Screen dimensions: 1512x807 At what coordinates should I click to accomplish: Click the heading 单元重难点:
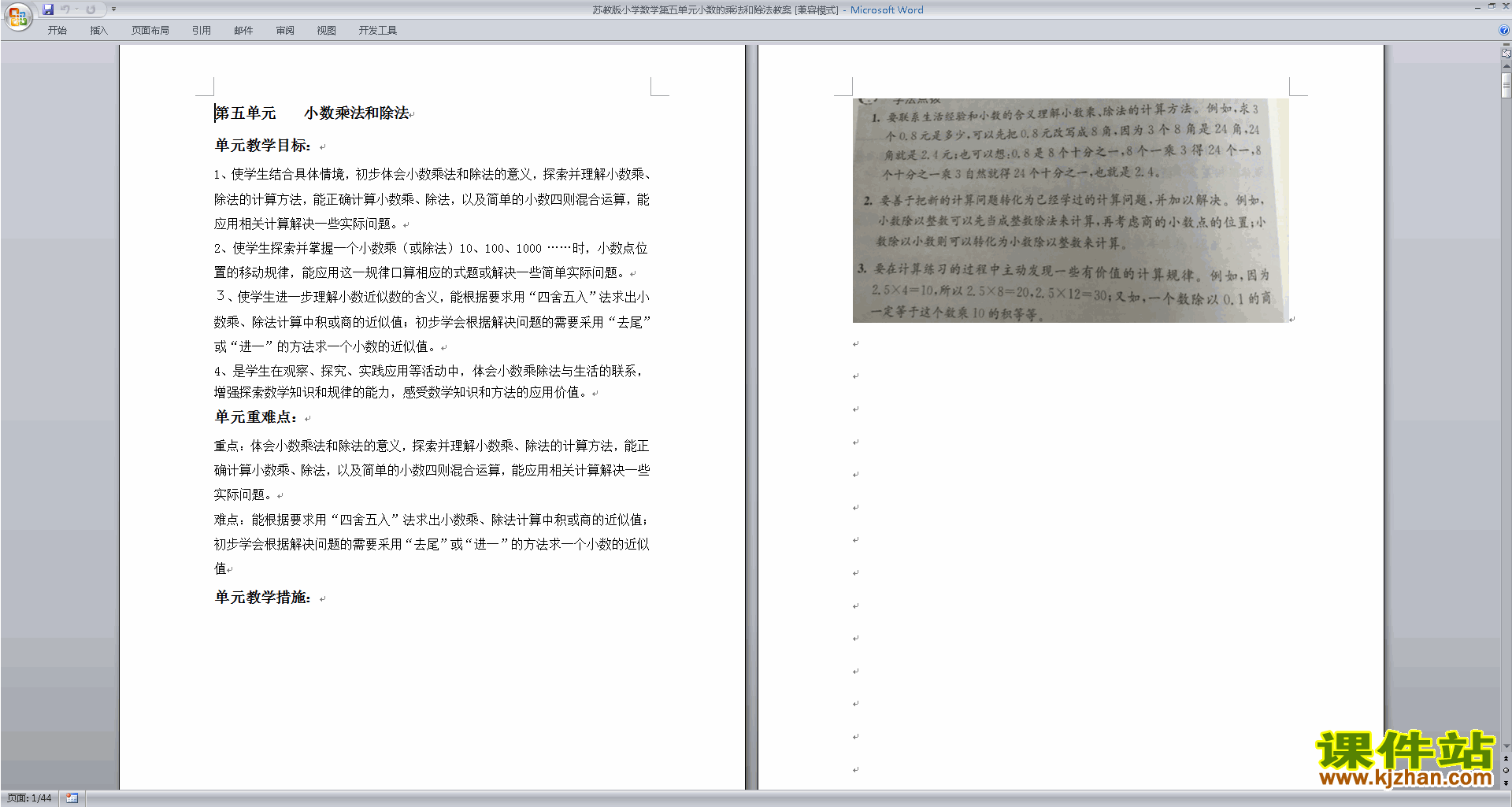click(257, 417)
